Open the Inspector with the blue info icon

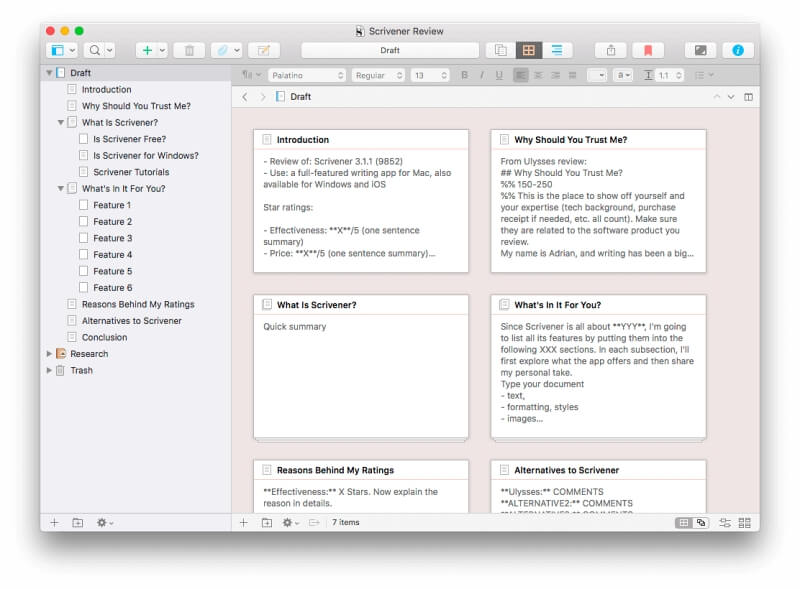pyautogui.click(x=737, y=49)
